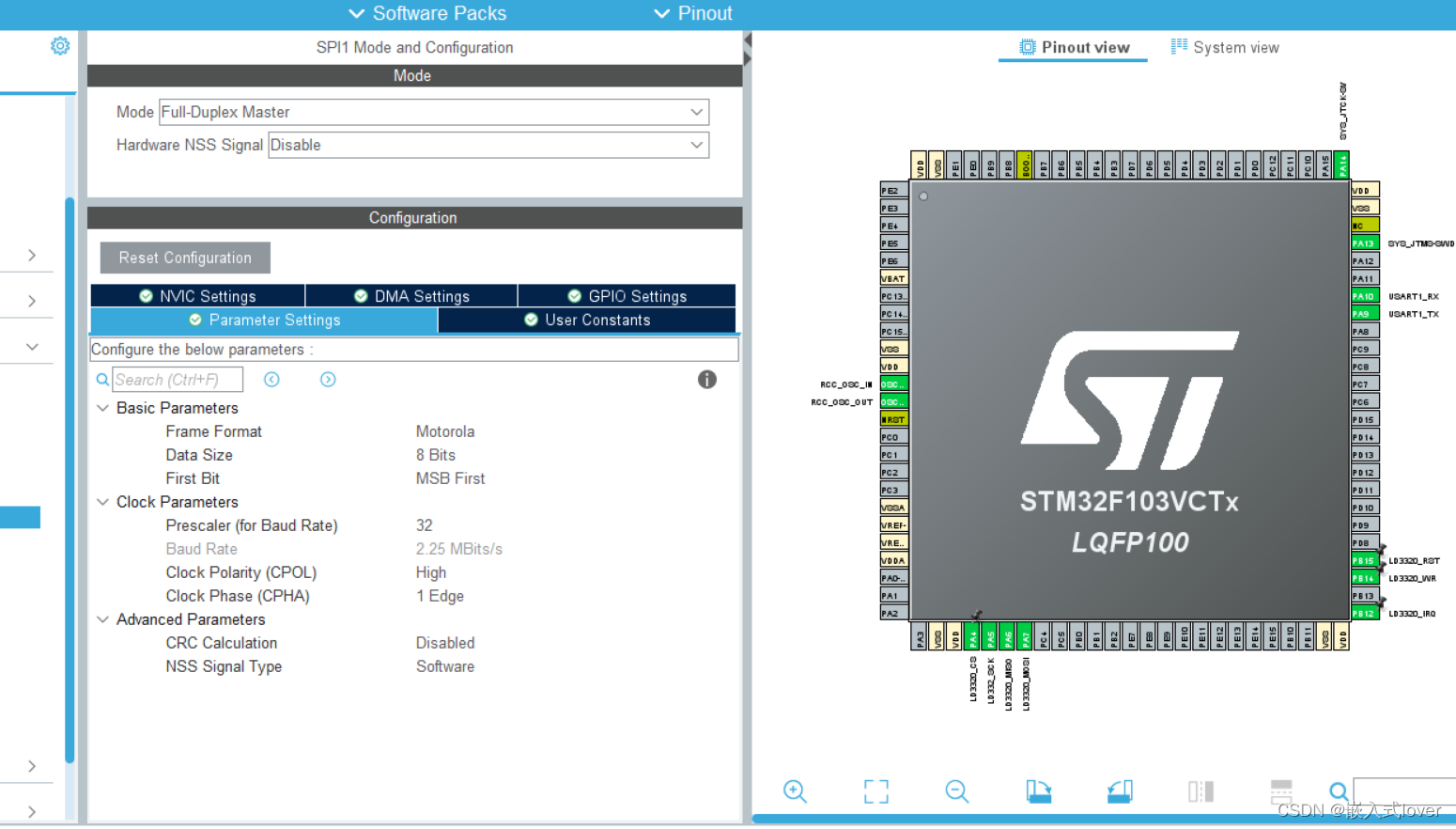Click the PA9 USART1_TX pin
The width and height of the screenshot is (1456, 829).
click(1365, 314)
